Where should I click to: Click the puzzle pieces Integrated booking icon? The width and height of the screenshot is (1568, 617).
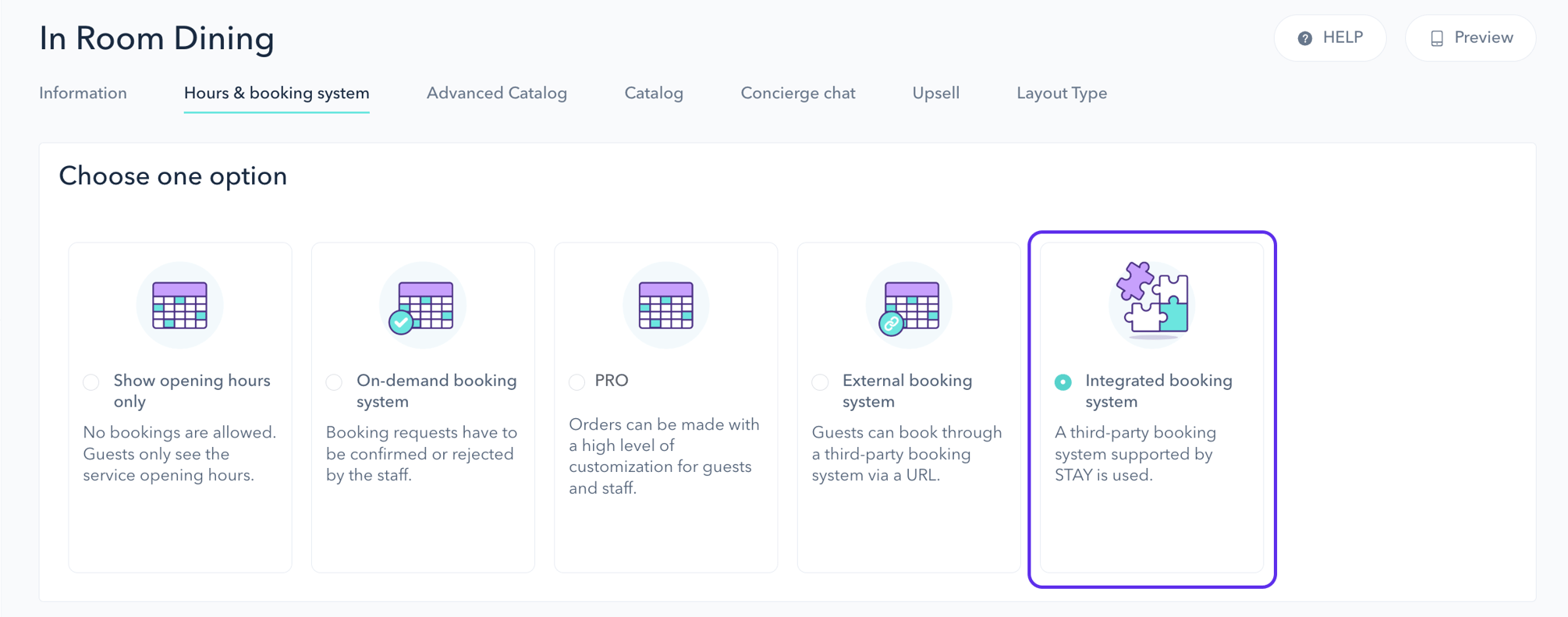pos(1152,303)
